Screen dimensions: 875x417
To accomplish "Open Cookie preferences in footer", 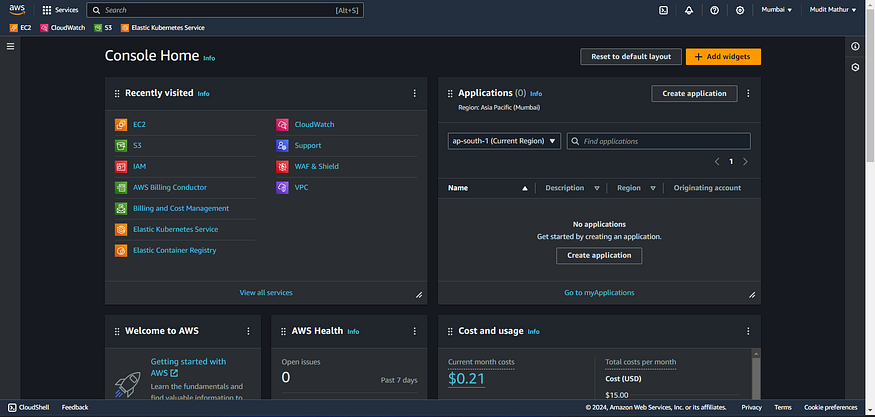I will point(830,408).
